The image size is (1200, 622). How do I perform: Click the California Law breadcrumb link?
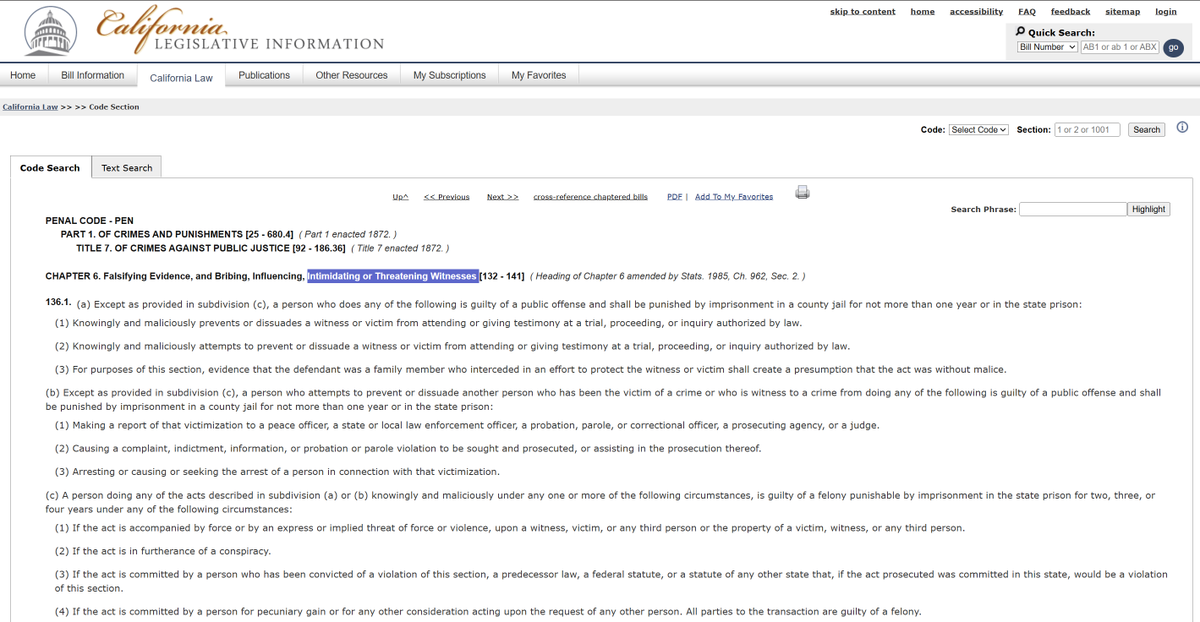[30, 107]
